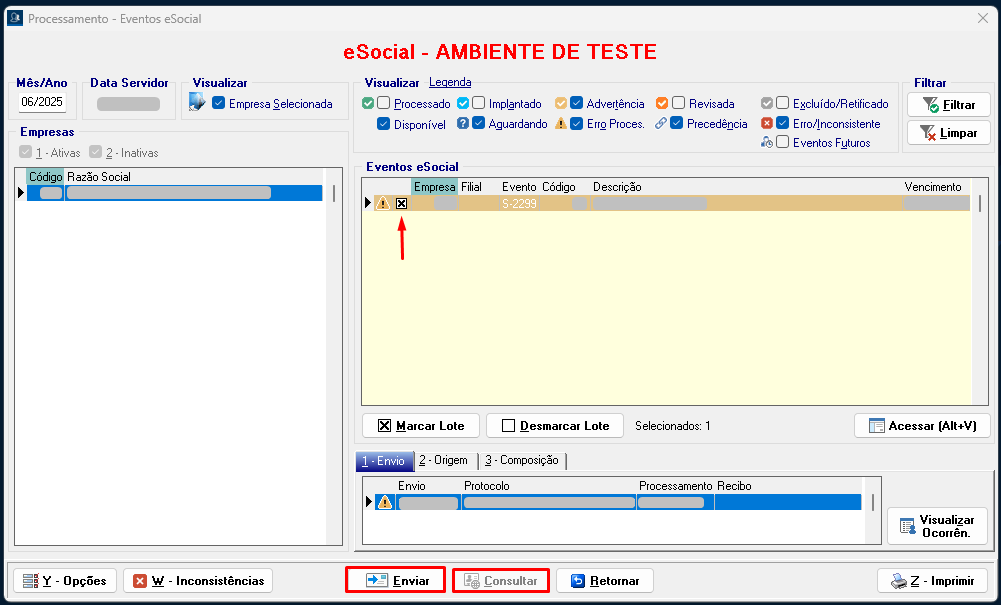Viewport: 1001px width, 605px height.
Task: Click the Erro Proces. warning triangle icon
Action: coord(561,124)
